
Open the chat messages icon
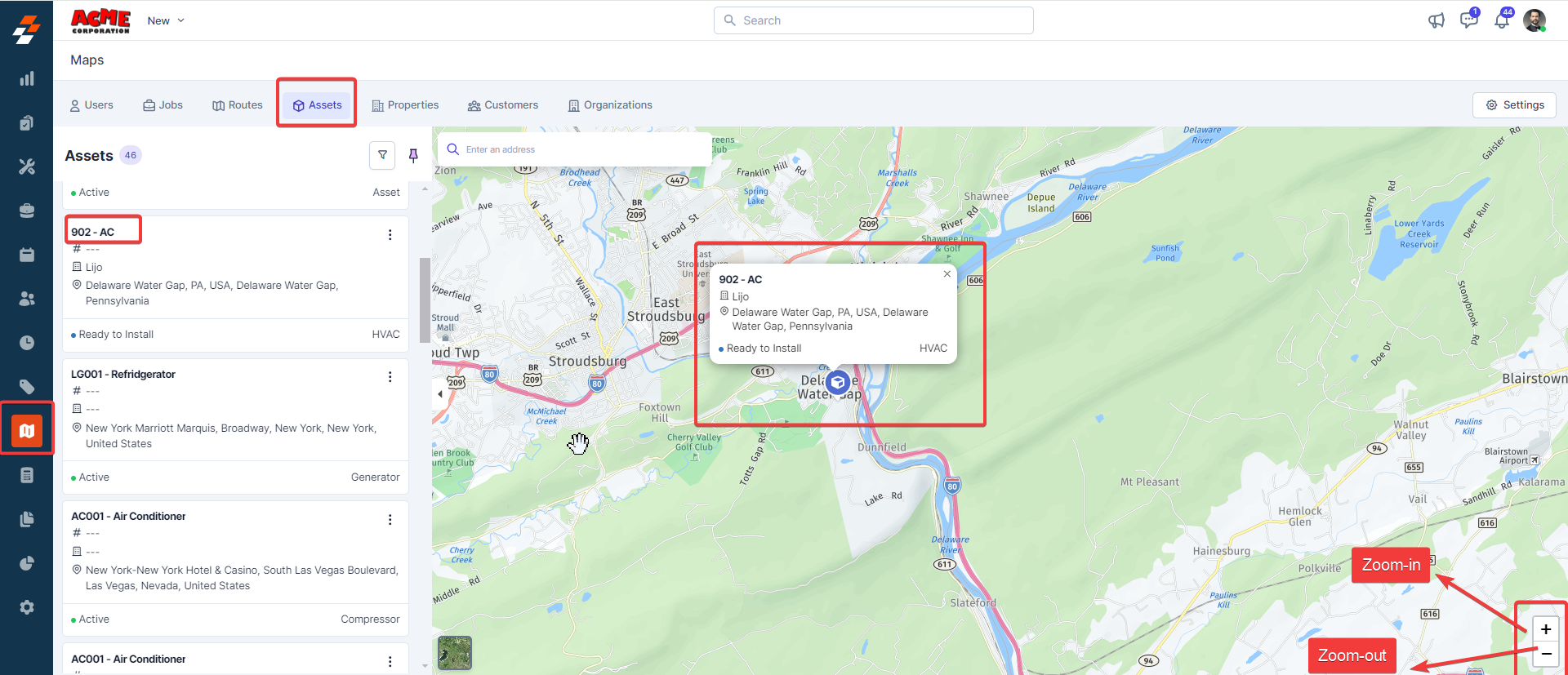click(1468, 20)
